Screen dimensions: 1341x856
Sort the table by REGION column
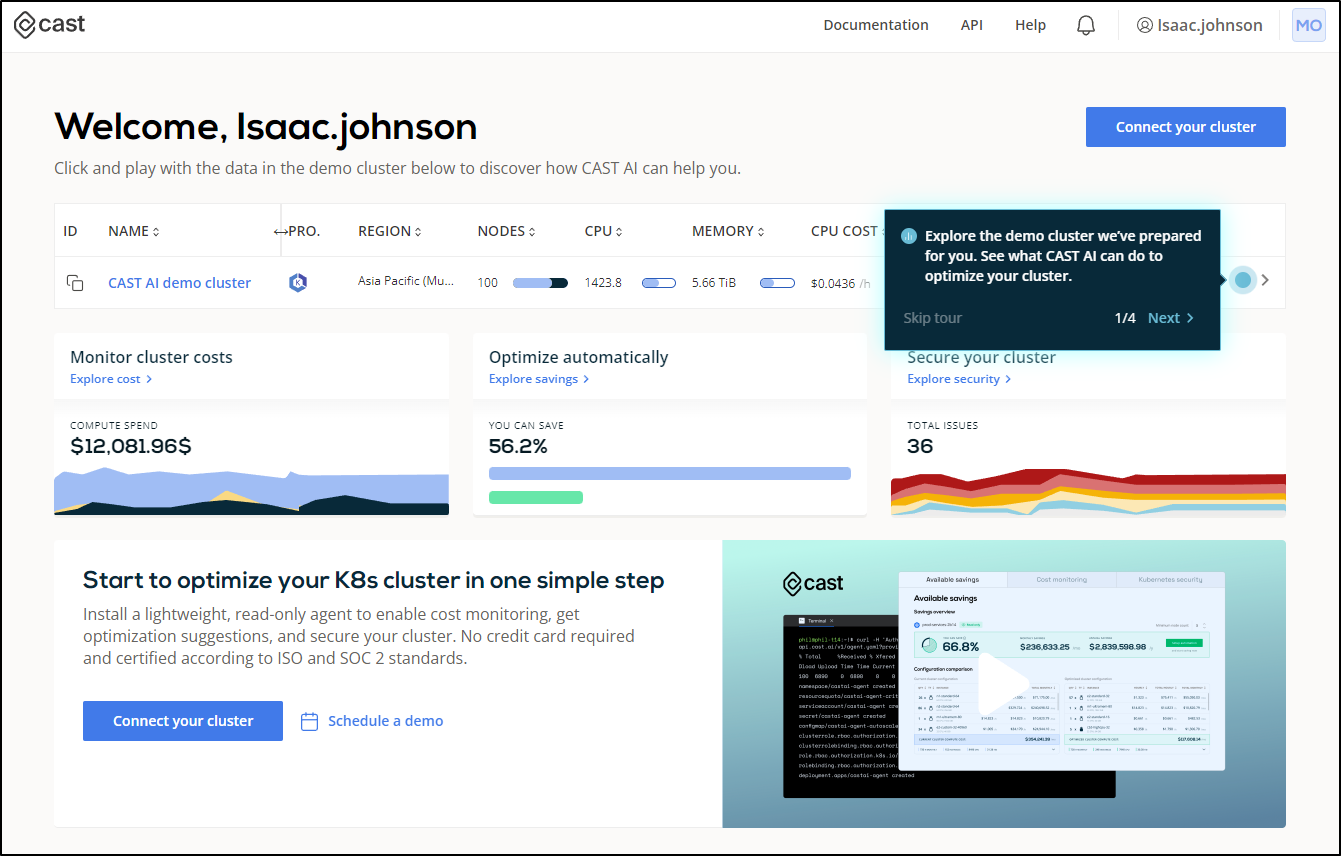coord(389,231)
